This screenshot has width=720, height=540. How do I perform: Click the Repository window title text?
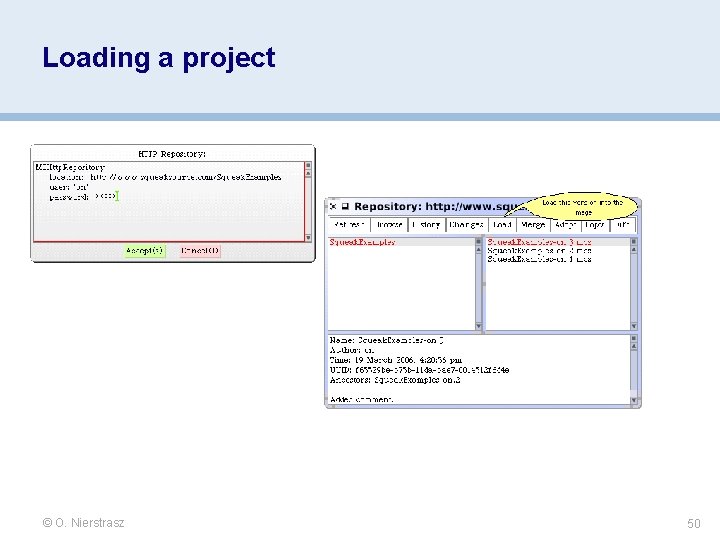439,206
